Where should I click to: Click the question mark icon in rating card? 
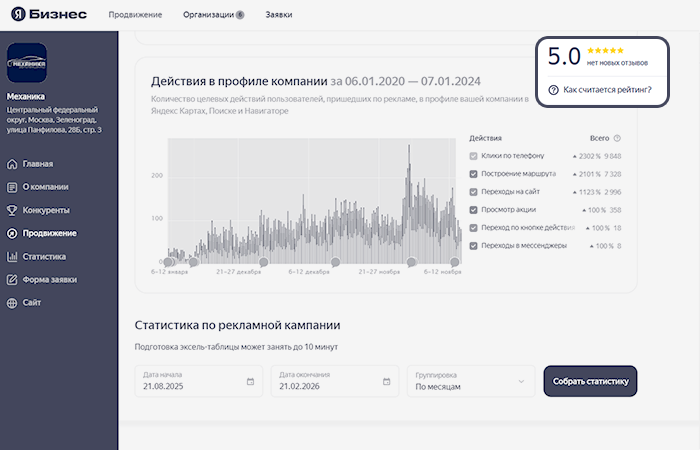coord(553,90)
